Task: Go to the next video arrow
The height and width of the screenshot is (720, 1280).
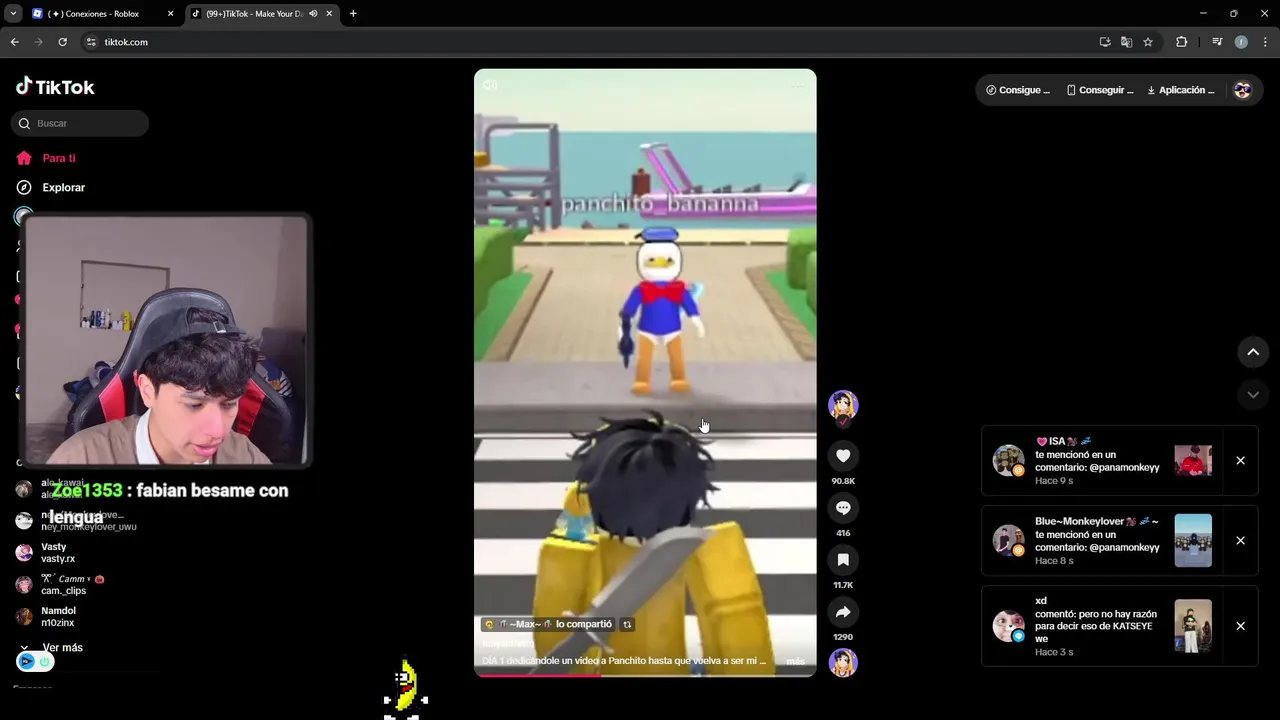Action: point(1253,395)
